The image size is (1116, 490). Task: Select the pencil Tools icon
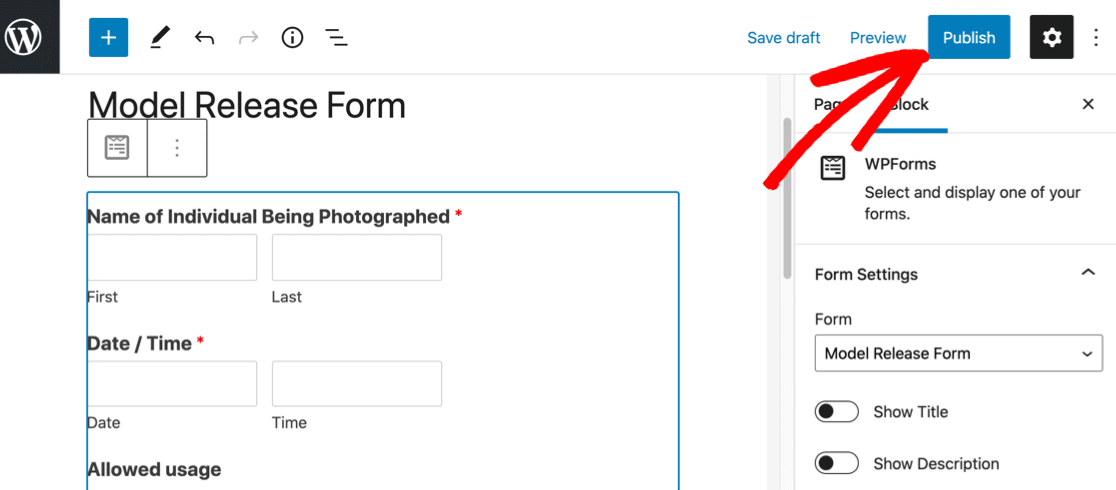pos(160,38)
